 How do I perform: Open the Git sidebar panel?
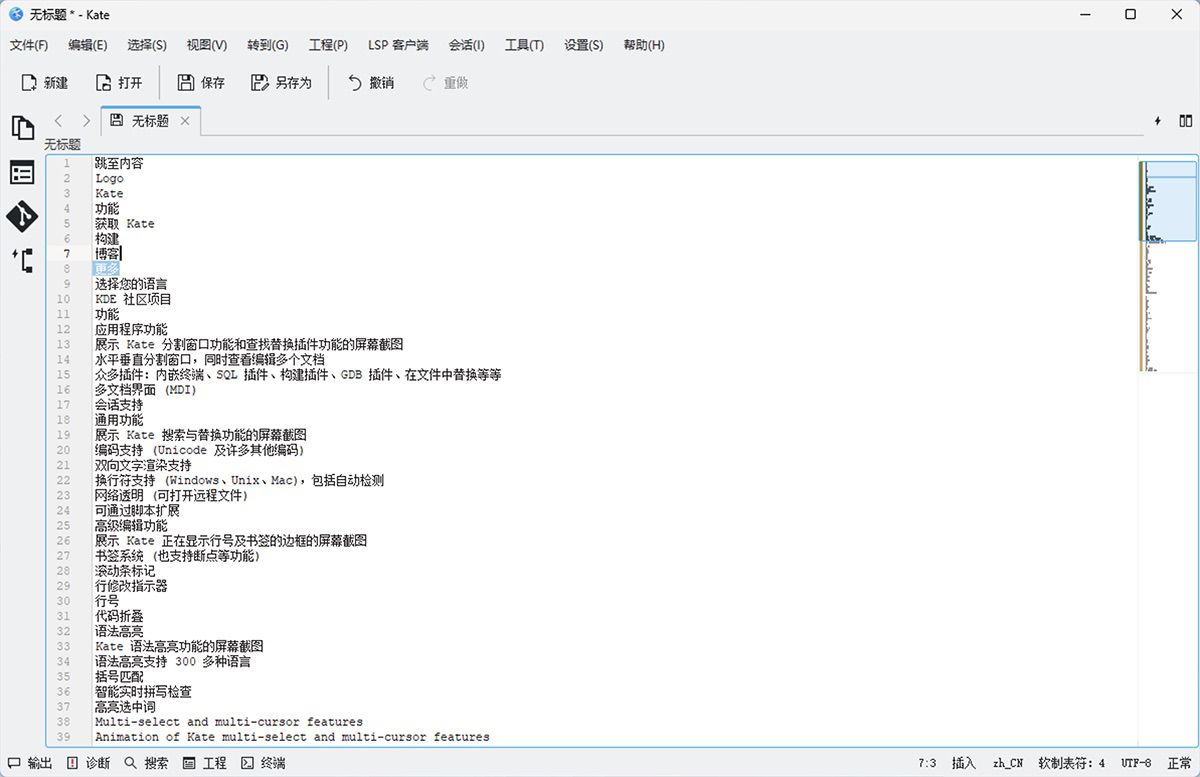(22, 216)
